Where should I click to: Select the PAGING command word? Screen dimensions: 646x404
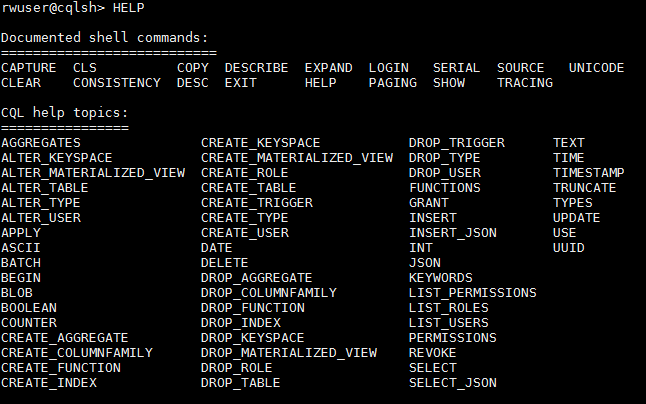point(393,83)
